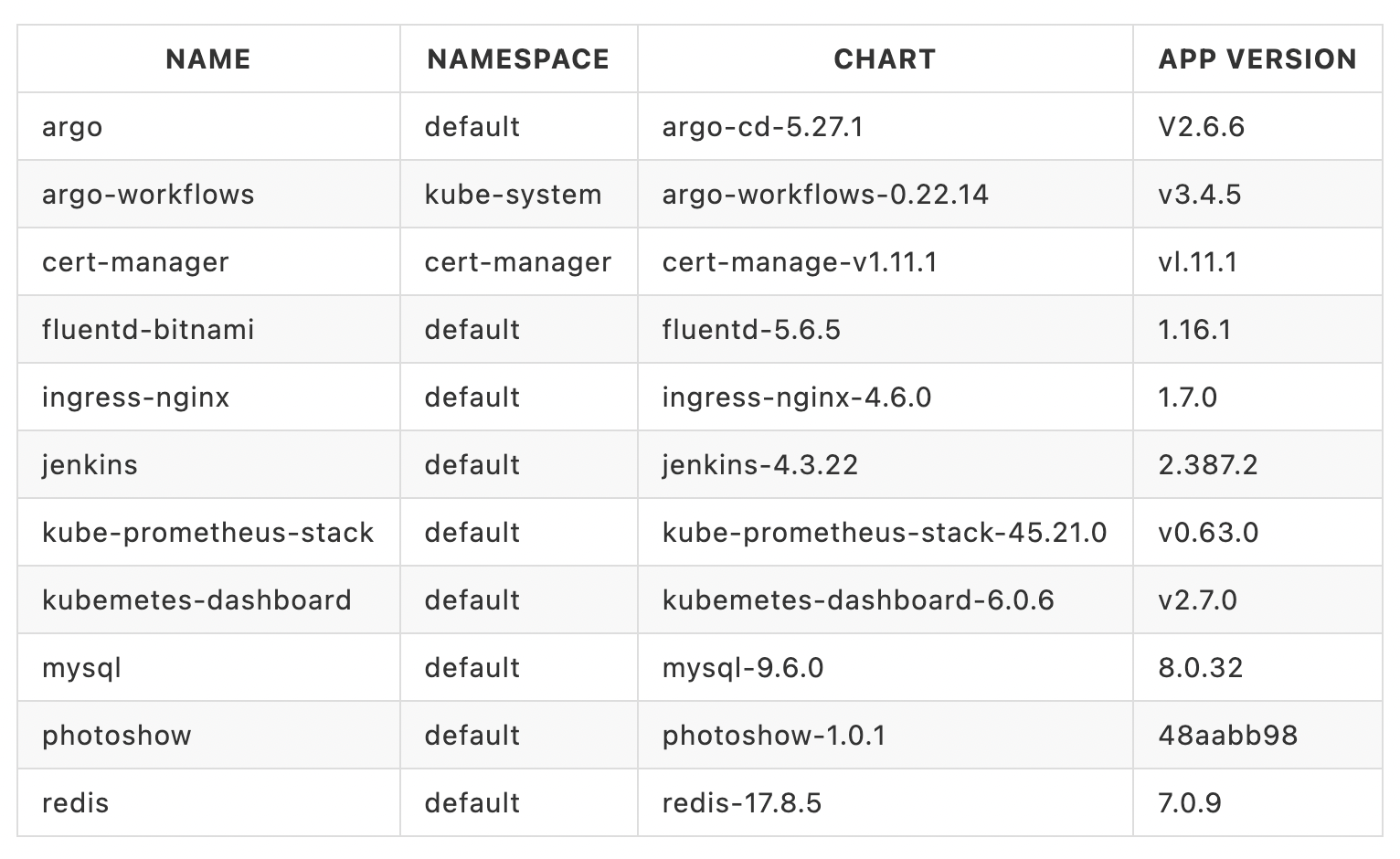This screenshot has height=859, width=1400.
Task: Select the photoshow-1.0.1 chart cell
Action: 774,736
